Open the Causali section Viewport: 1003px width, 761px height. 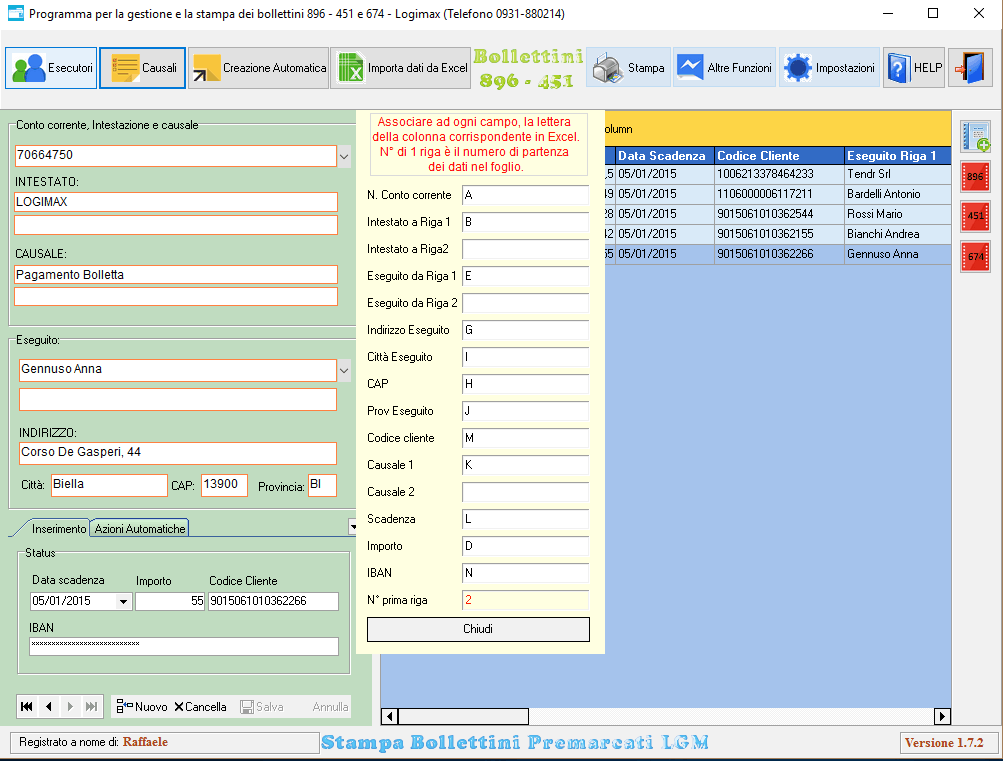[x=143, y=68]
